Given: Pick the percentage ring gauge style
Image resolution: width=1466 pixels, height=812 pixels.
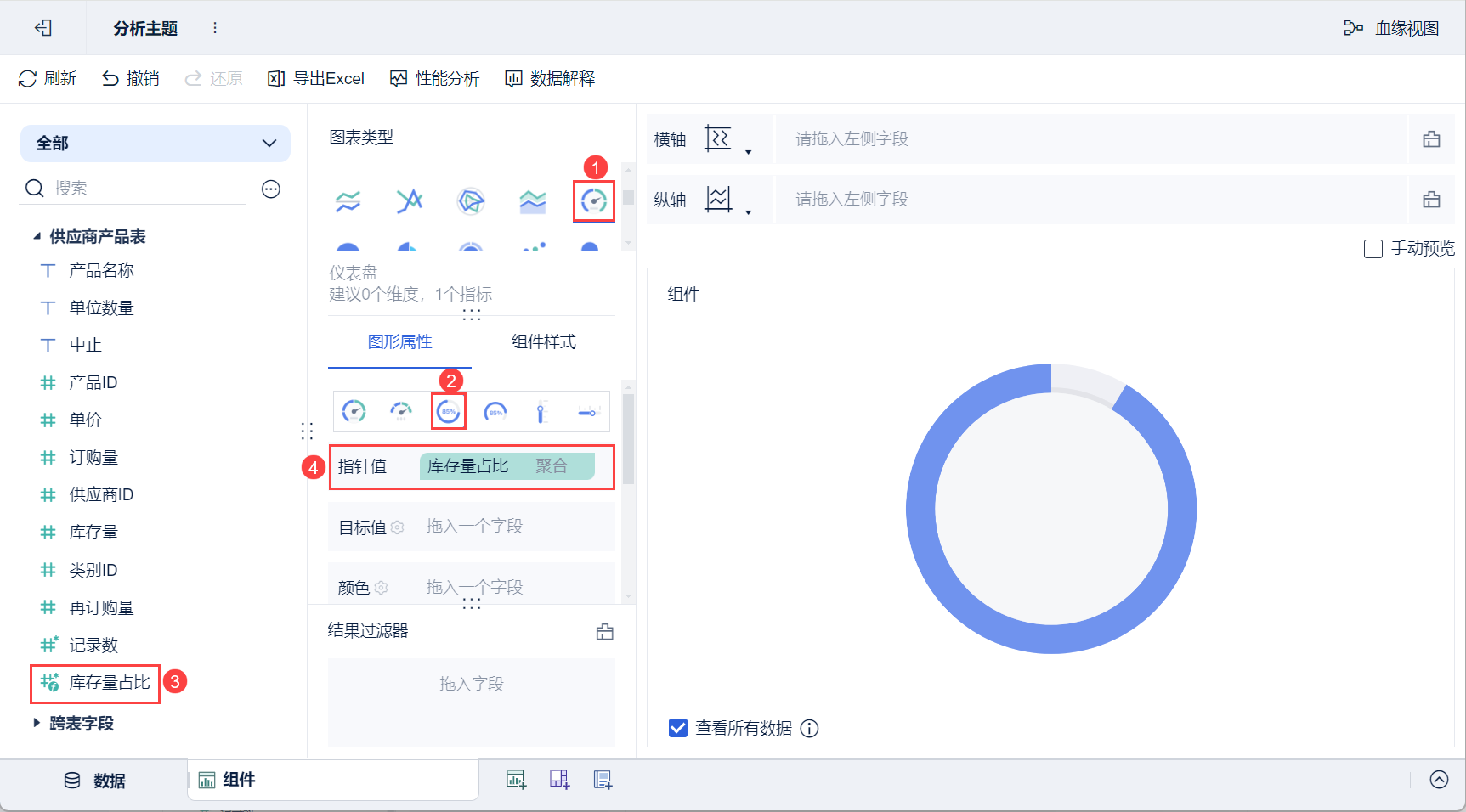Looking at the screenshot, I should pyautogui.click(x=448, y=412).
